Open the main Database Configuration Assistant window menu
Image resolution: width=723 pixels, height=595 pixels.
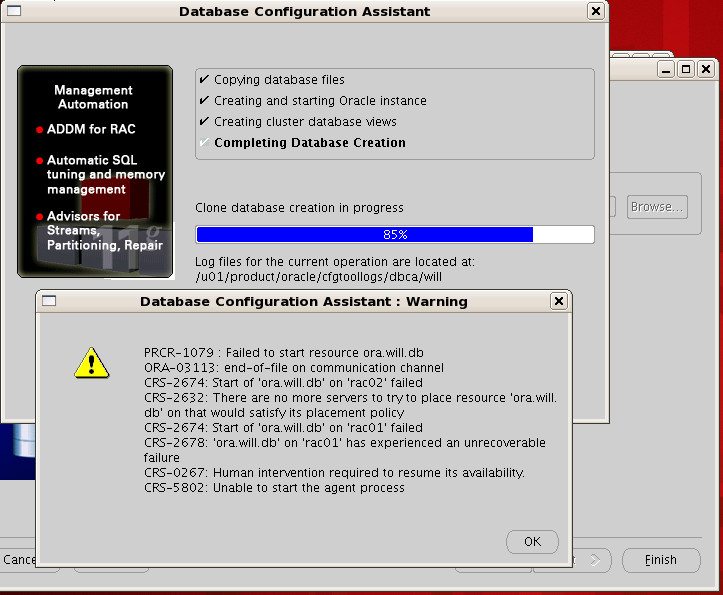[x=11, y=12]
